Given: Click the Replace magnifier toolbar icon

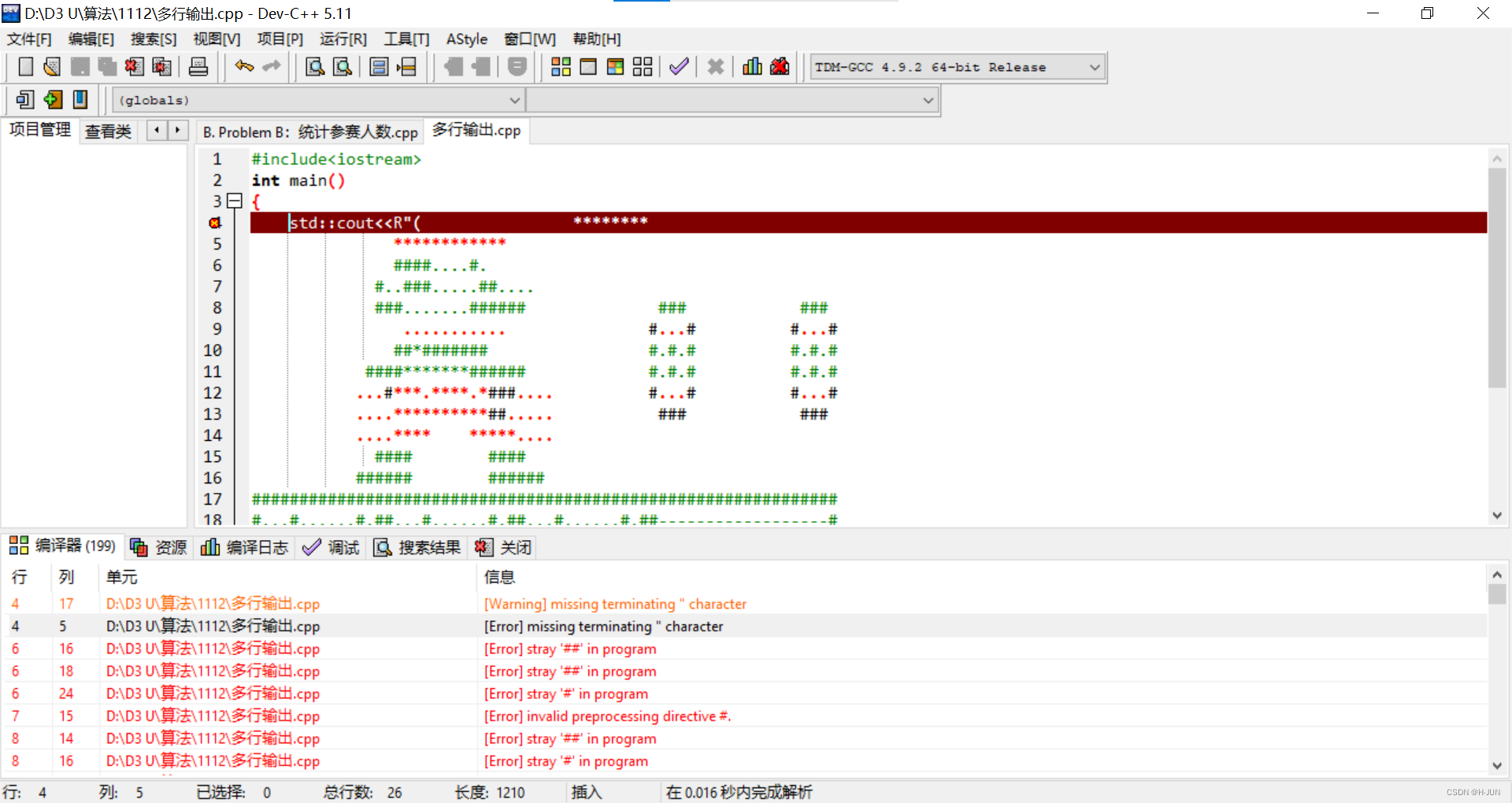Looking at the screenshot, I should pyautogui.click(x=342, y=67).
